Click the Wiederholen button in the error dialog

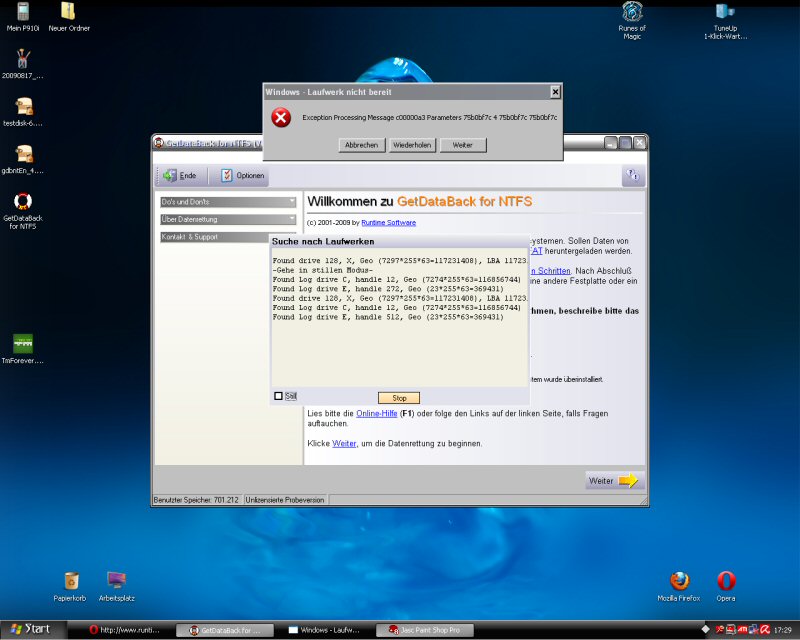point(412,145)
